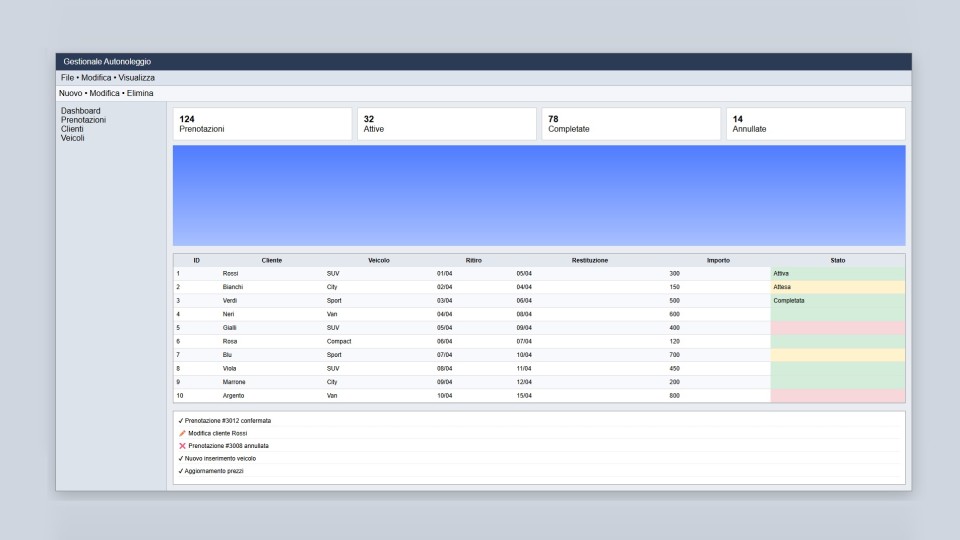Sort by the Restituzione column header
The height and width of the screenshot is (540, 960).
click(590, 260)
